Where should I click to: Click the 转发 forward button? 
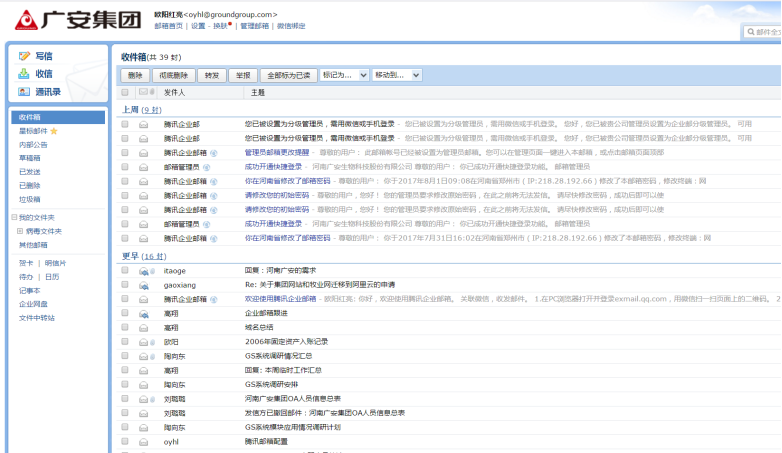(x=212, y=75)
